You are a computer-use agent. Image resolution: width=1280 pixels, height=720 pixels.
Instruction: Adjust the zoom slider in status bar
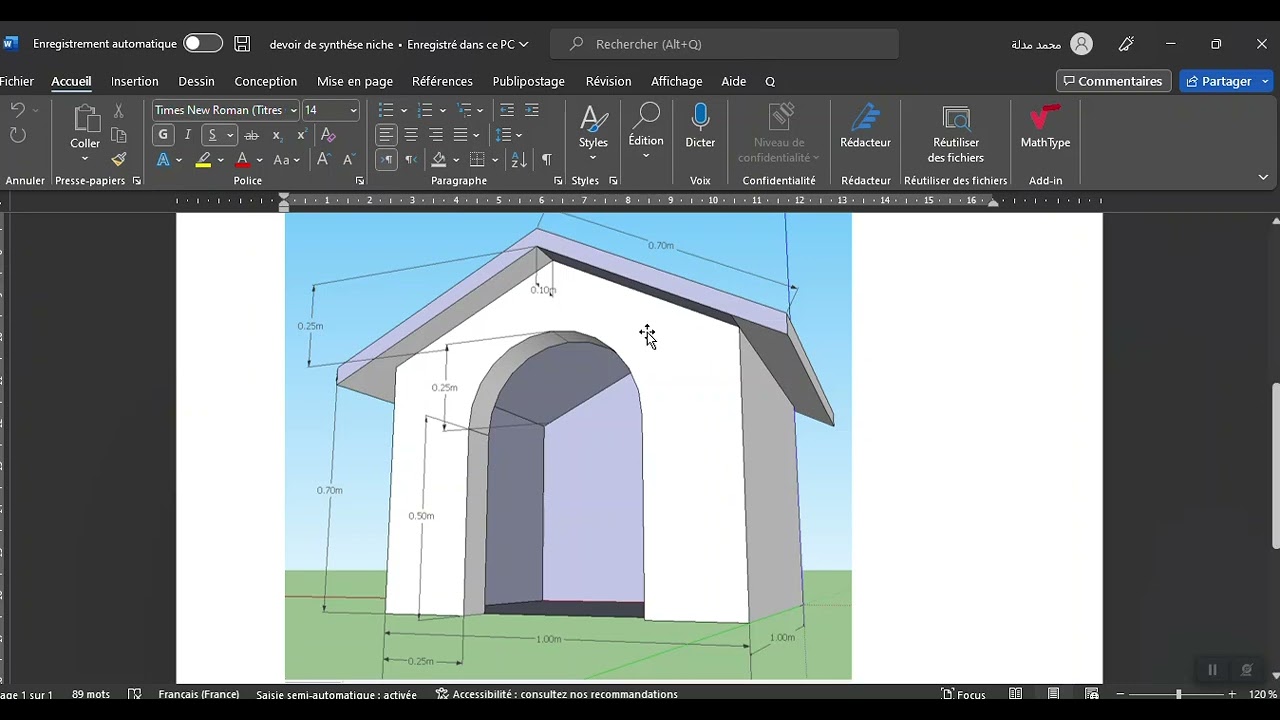coord(1178,694)
